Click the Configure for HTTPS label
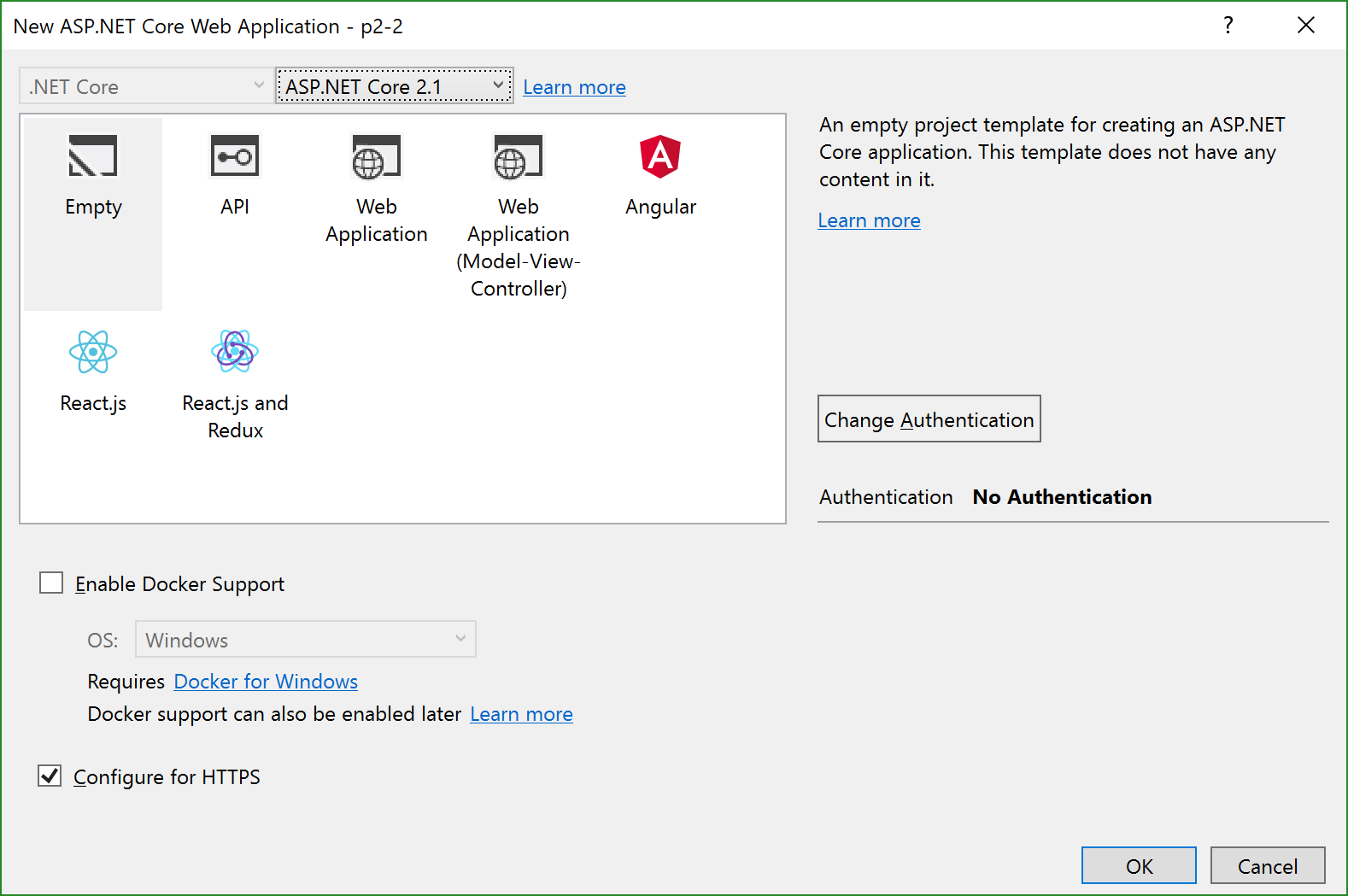 tap(167, 777)
